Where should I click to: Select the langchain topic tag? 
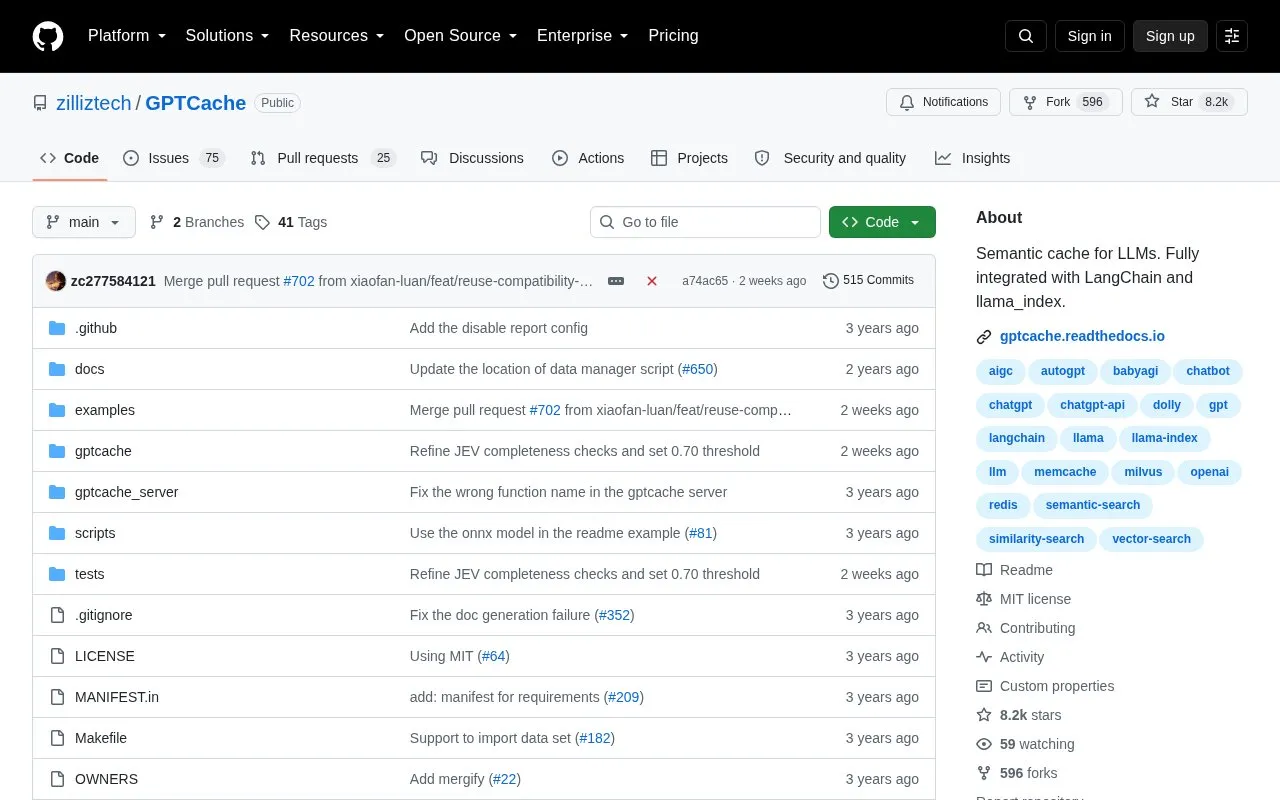pyautogui.click(x=1017, y=438)
